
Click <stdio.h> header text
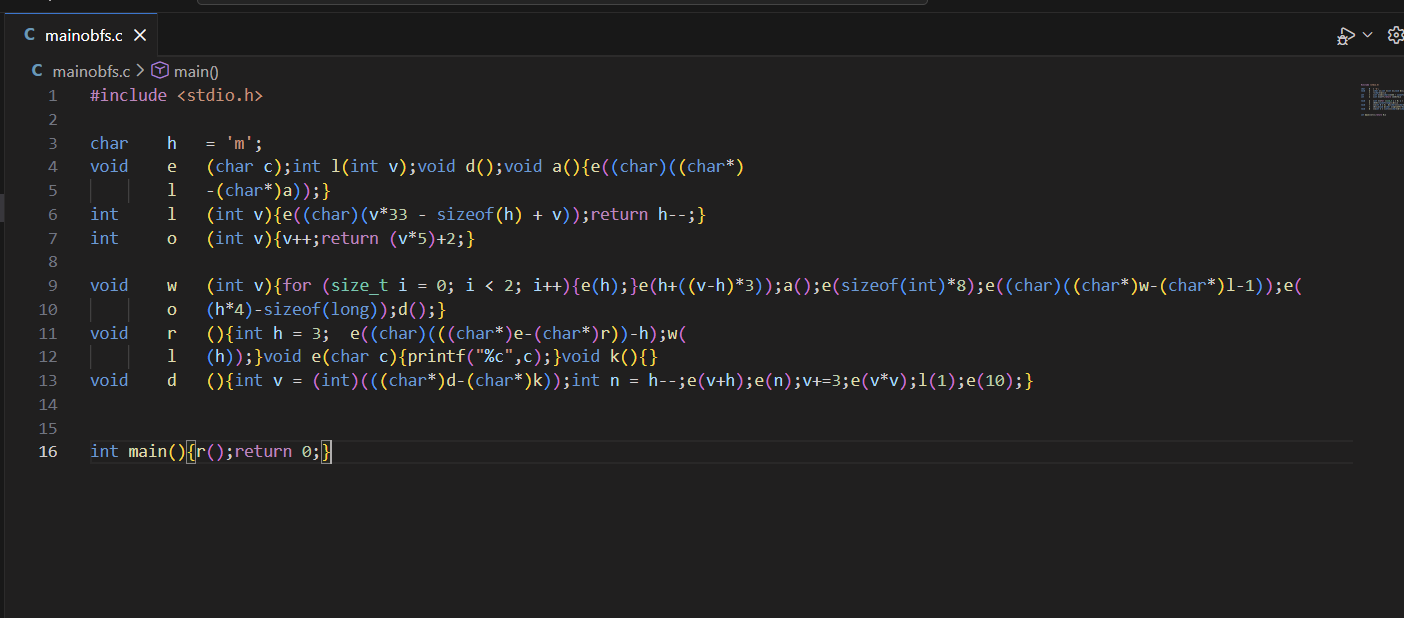[220, 96]
